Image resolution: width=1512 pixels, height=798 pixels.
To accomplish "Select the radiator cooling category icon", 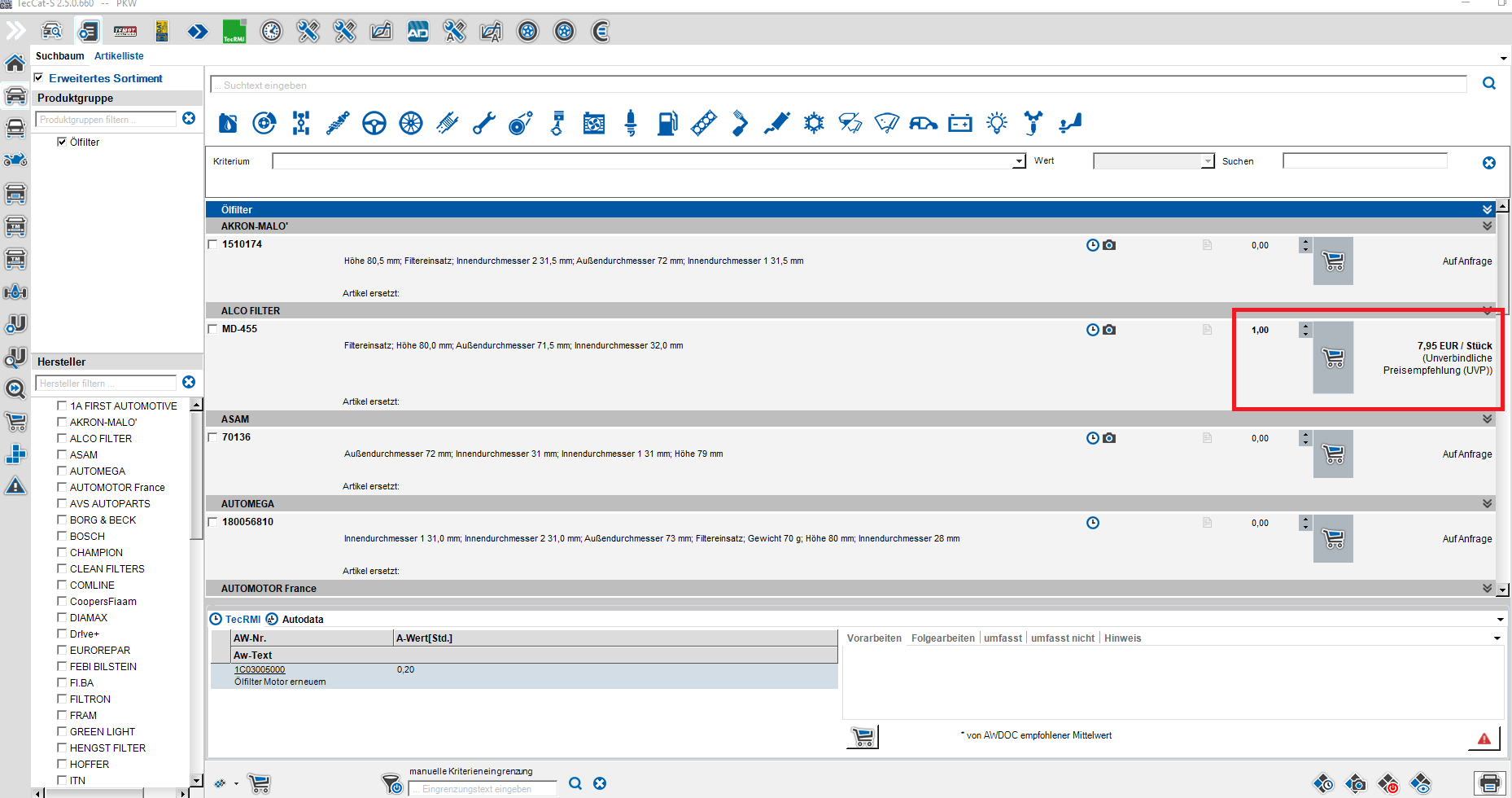I will pos(594,123).
